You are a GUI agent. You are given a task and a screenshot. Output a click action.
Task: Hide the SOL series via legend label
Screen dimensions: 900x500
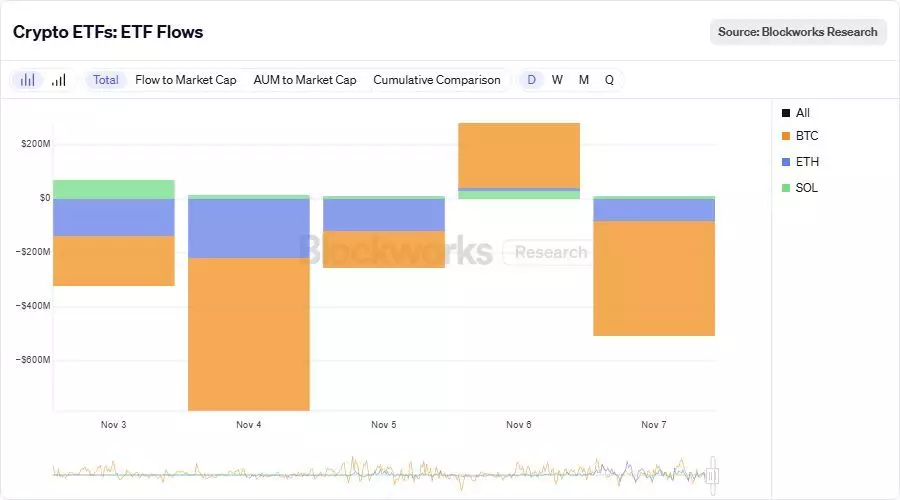[807, 188]
